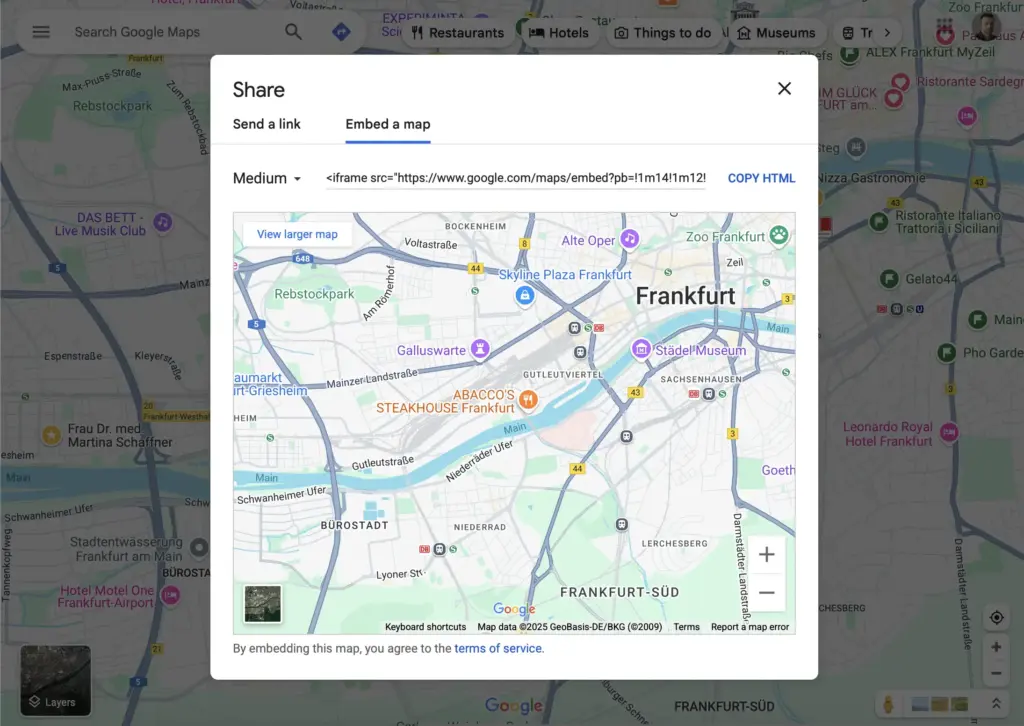Click the Directions icon
Viewport: 1024px width, 726px height.
pos(341,31)
